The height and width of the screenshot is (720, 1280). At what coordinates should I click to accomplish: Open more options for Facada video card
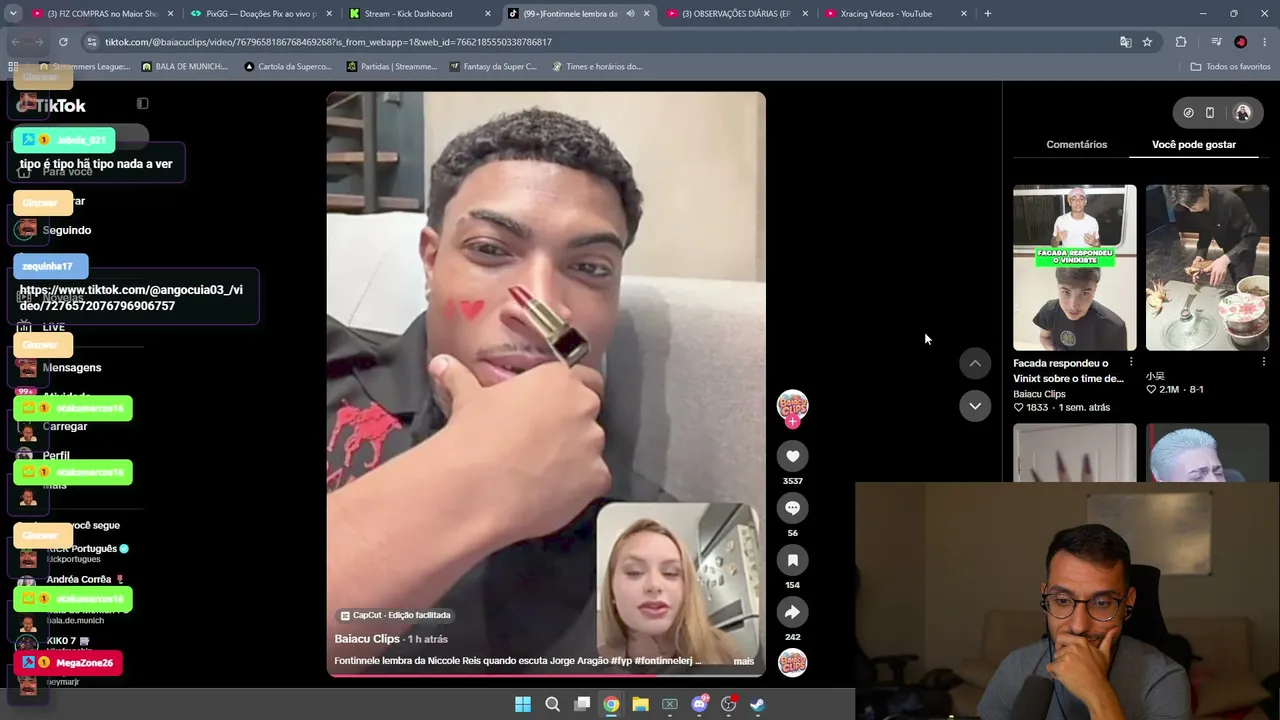(x=1131, y=362)
